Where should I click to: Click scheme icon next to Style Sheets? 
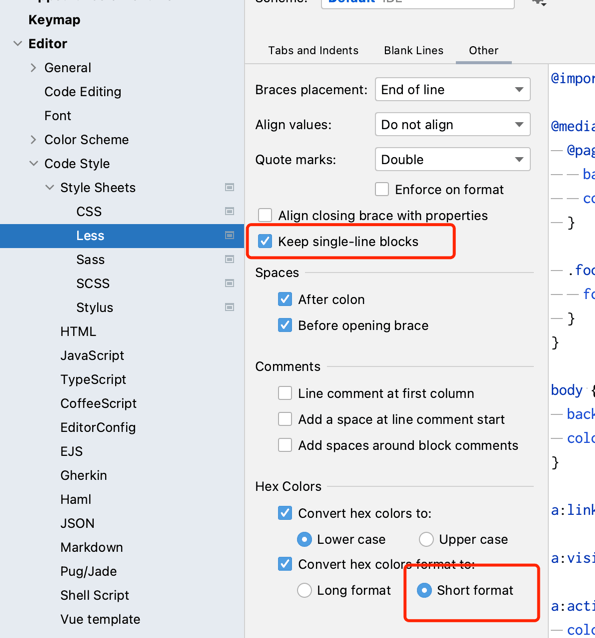click(x=230, y=187)
